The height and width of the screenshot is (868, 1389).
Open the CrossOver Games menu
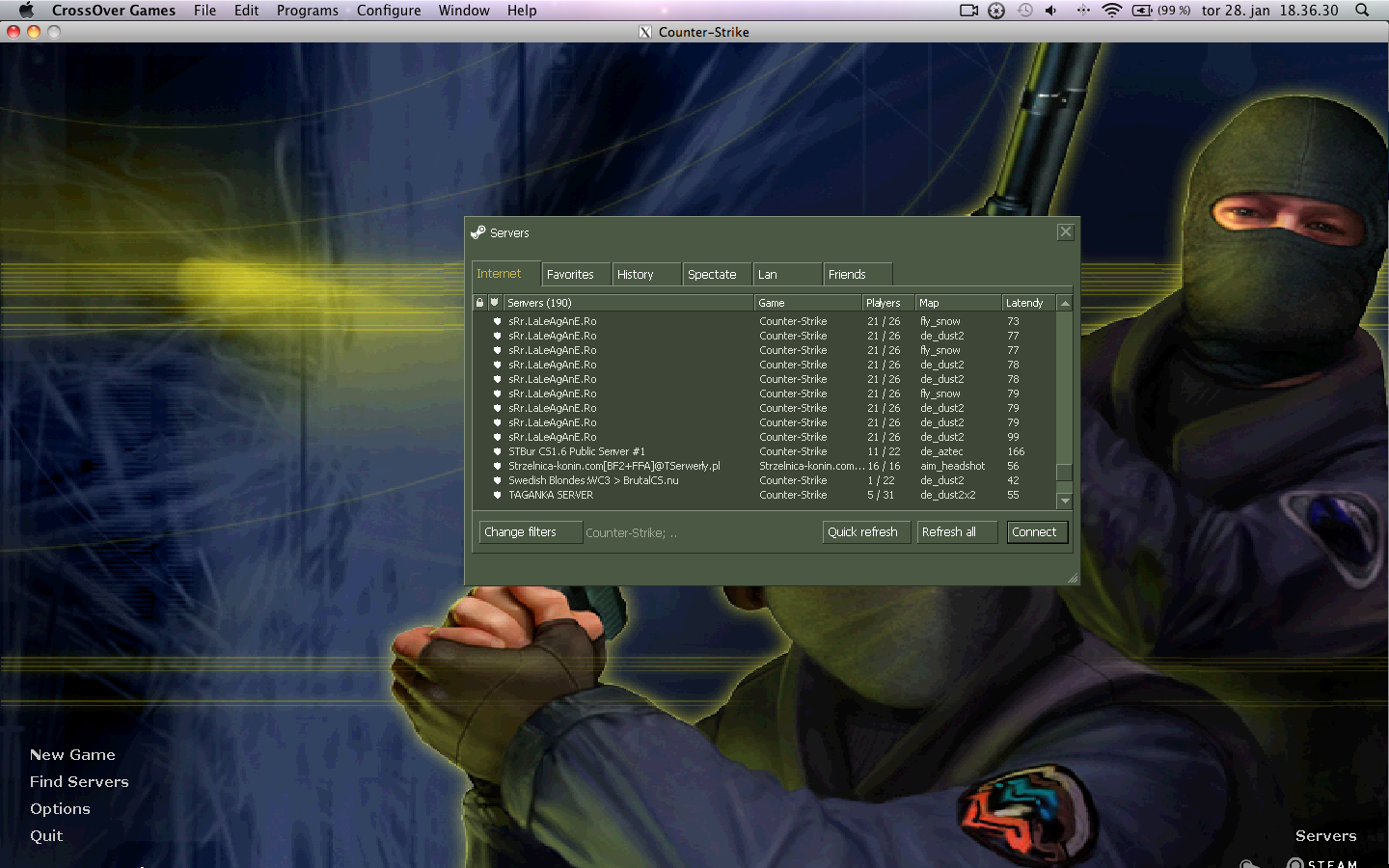[114, 11]
